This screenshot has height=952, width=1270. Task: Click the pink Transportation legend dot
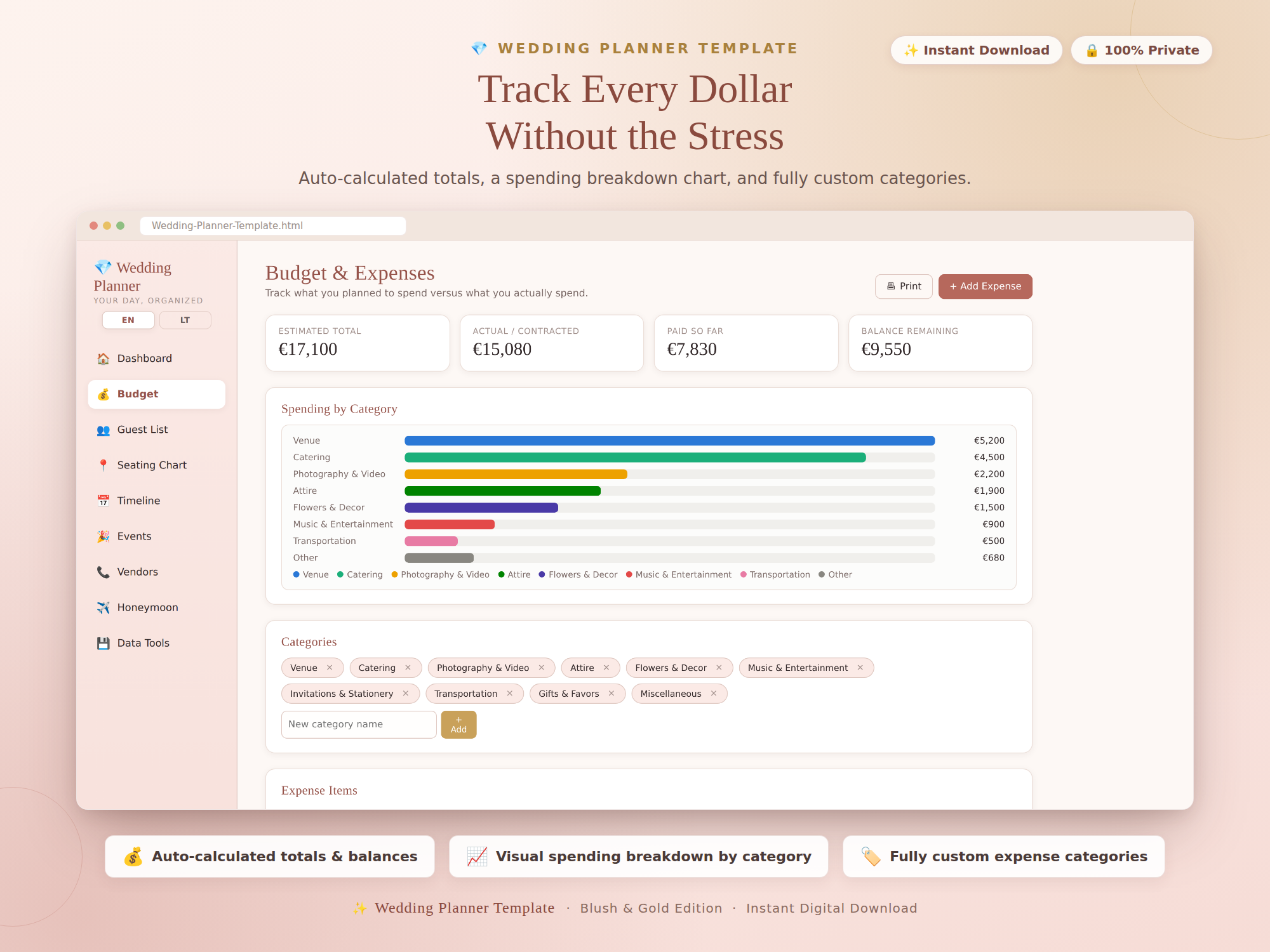[744, 574]
